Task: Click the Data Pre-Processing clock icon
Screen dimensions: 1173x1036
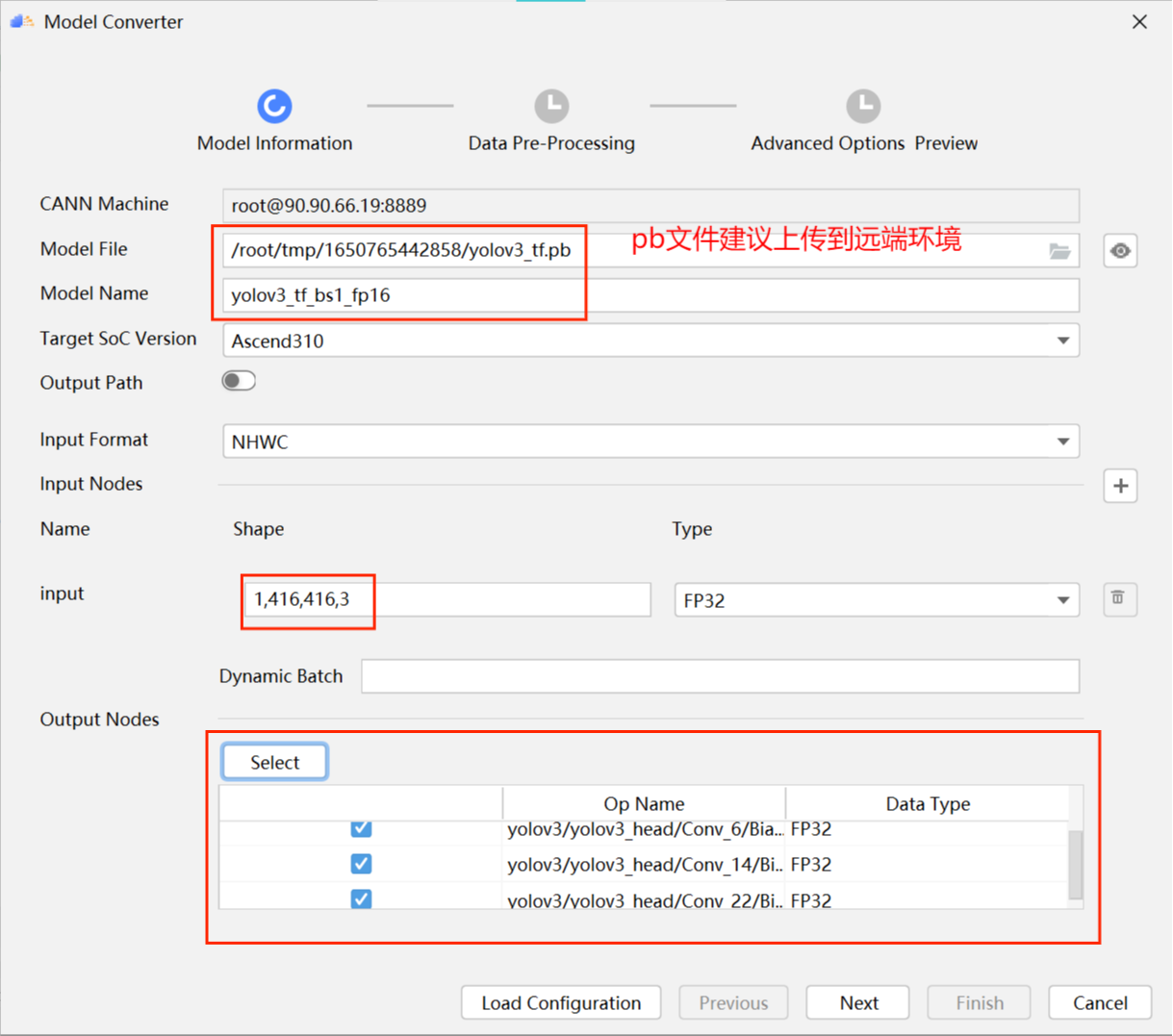Action: point(550,106)
